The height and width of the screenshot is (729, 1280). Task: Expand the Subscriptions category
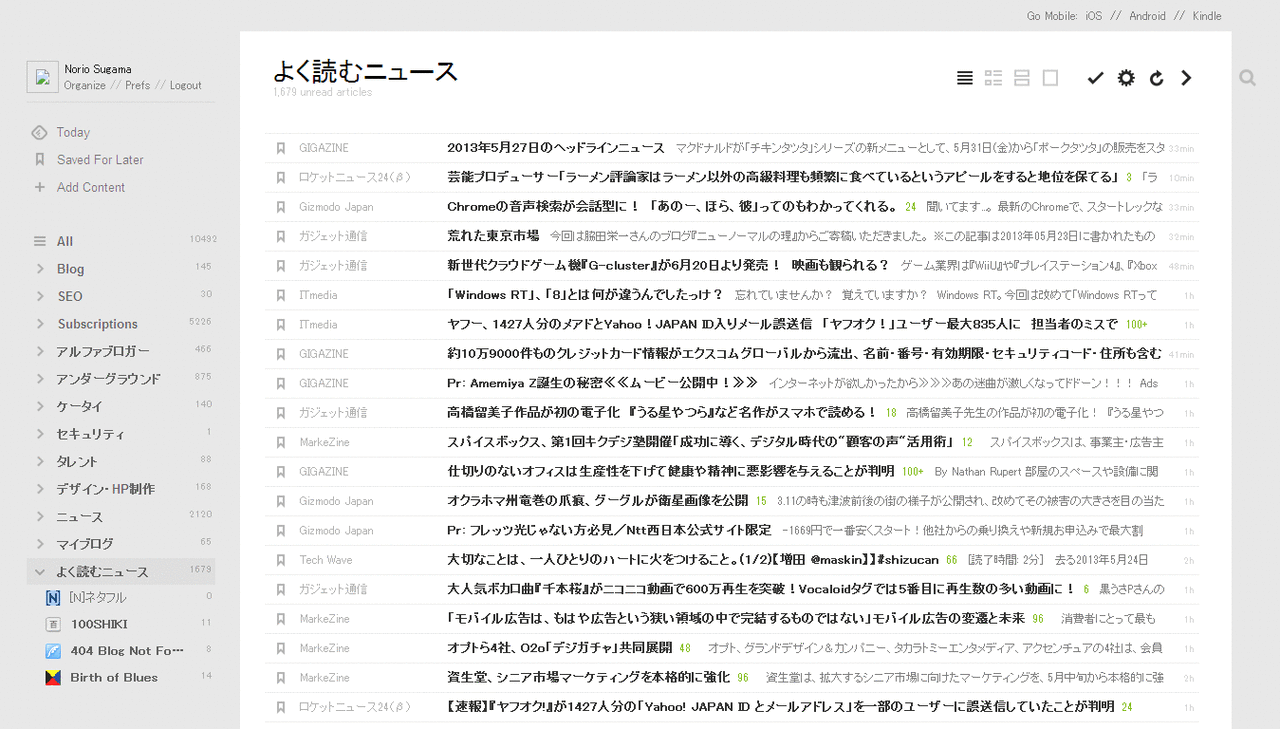[40, 323]
